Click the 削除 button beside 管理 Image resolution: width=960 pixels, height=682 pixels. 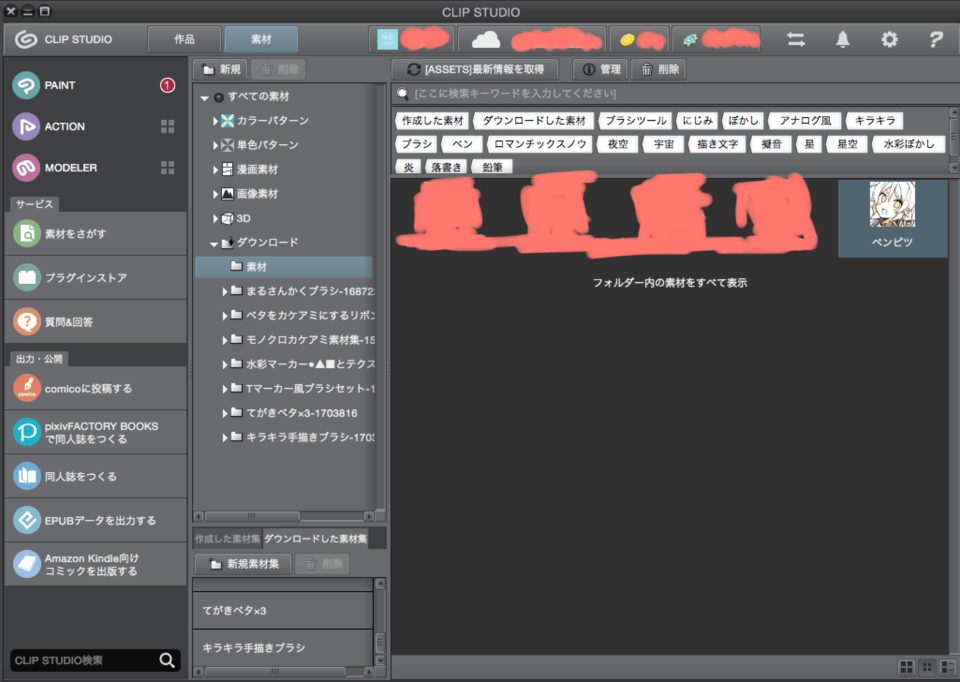pos(659,69)
